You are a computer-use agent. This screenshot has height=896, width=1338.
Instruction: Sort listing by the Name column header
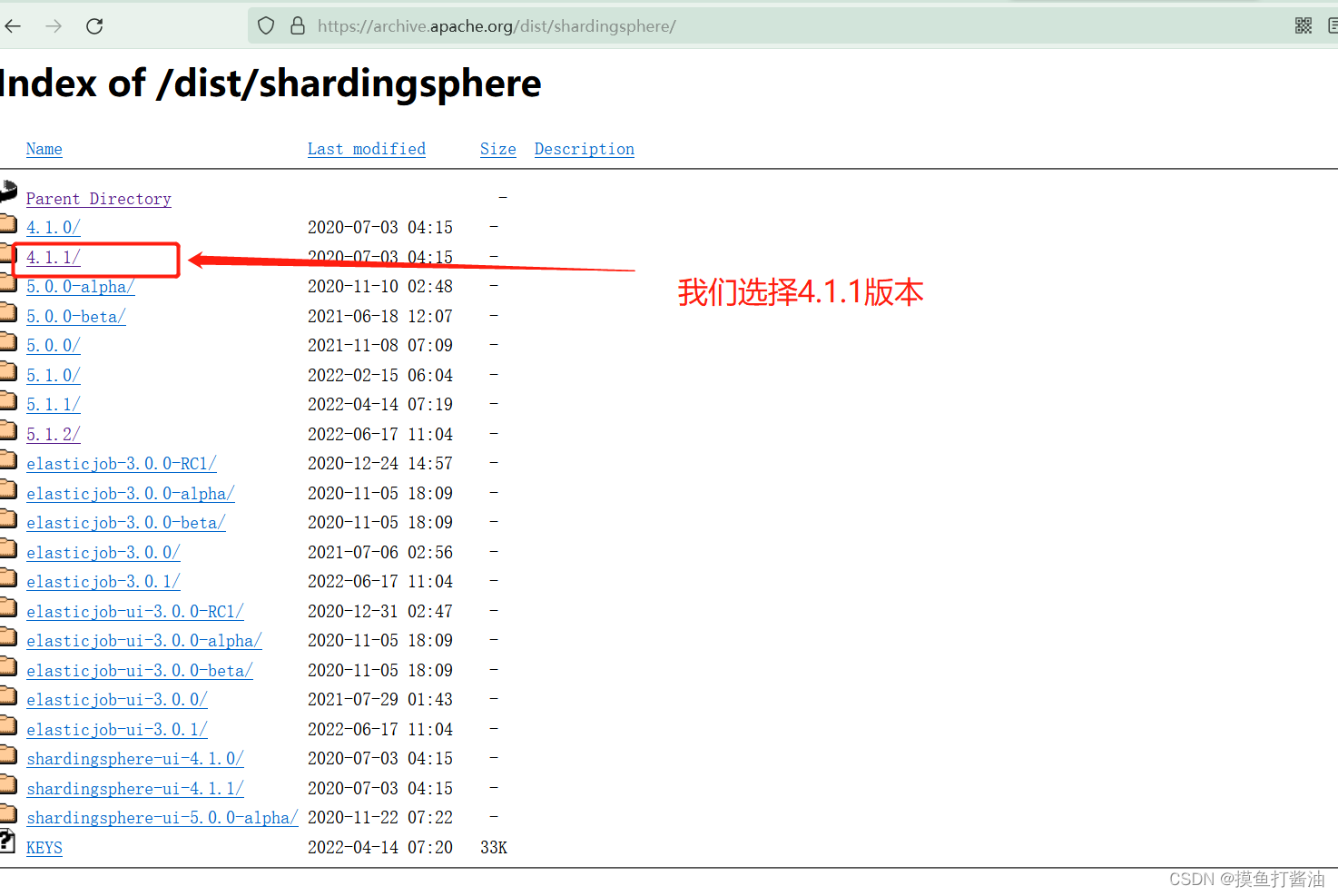[44, 149]
